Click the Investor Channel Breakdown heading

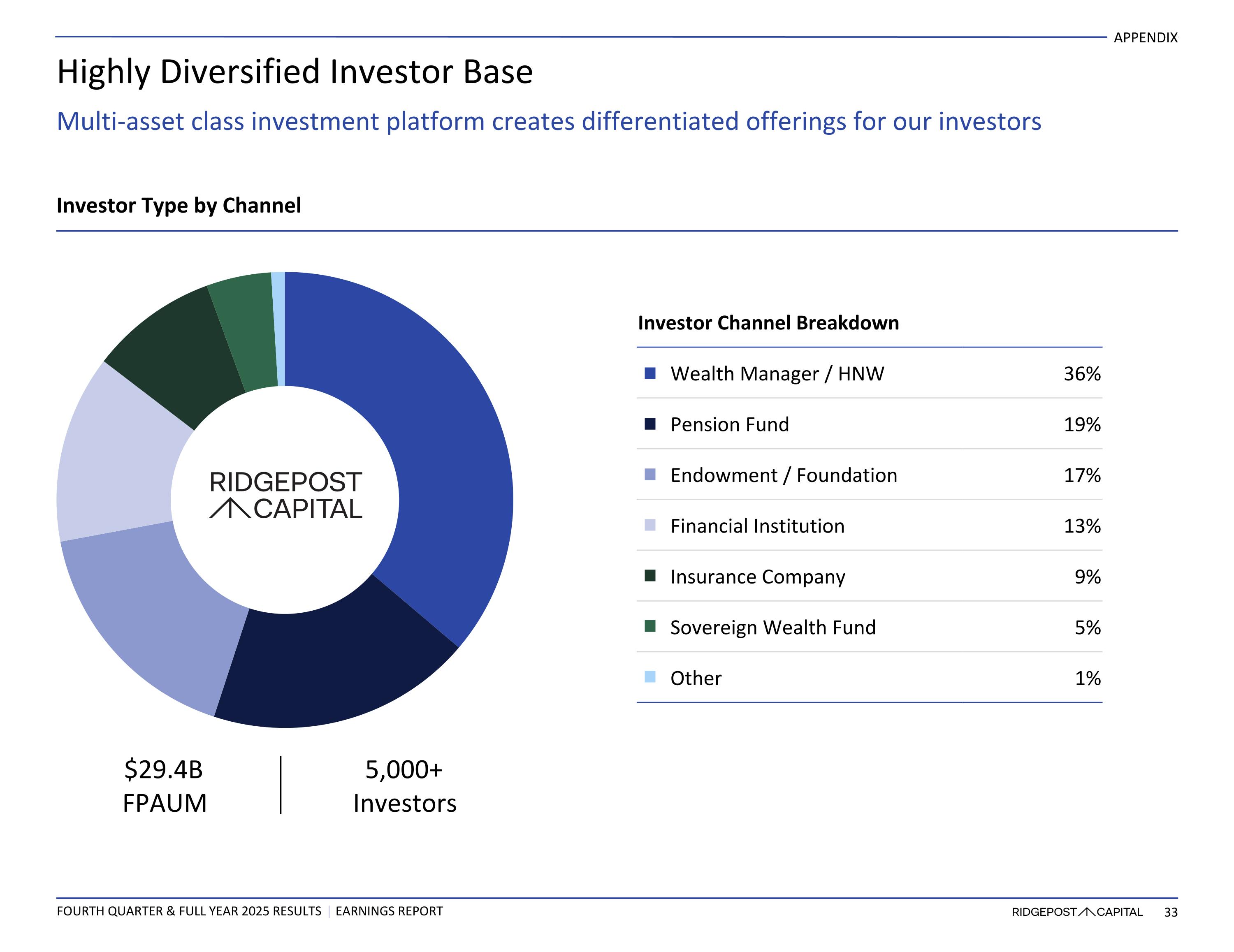click(x=768, y=323)
